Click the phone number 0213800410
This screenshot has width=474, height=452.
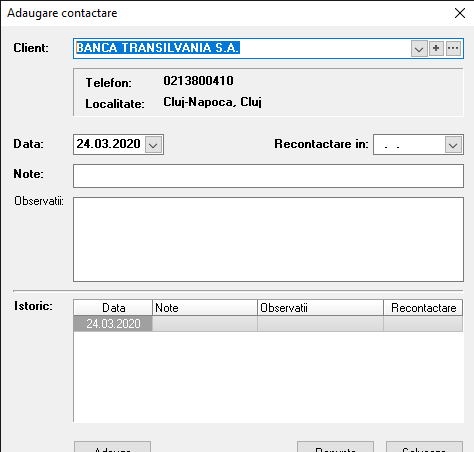pyautogui.click(x=198, y=81)
